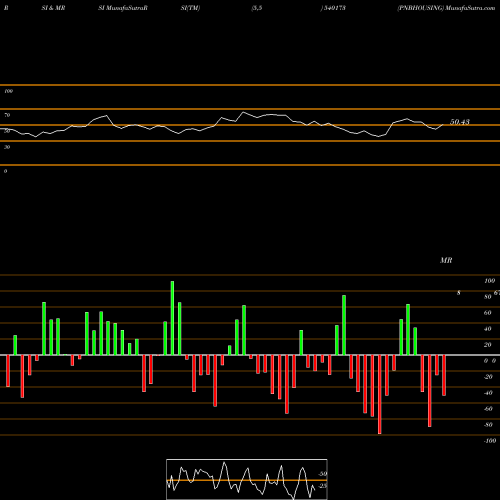500x500 pixels.
Task: Click the '100' label on the RSI axis
Action: pos(8,91)
